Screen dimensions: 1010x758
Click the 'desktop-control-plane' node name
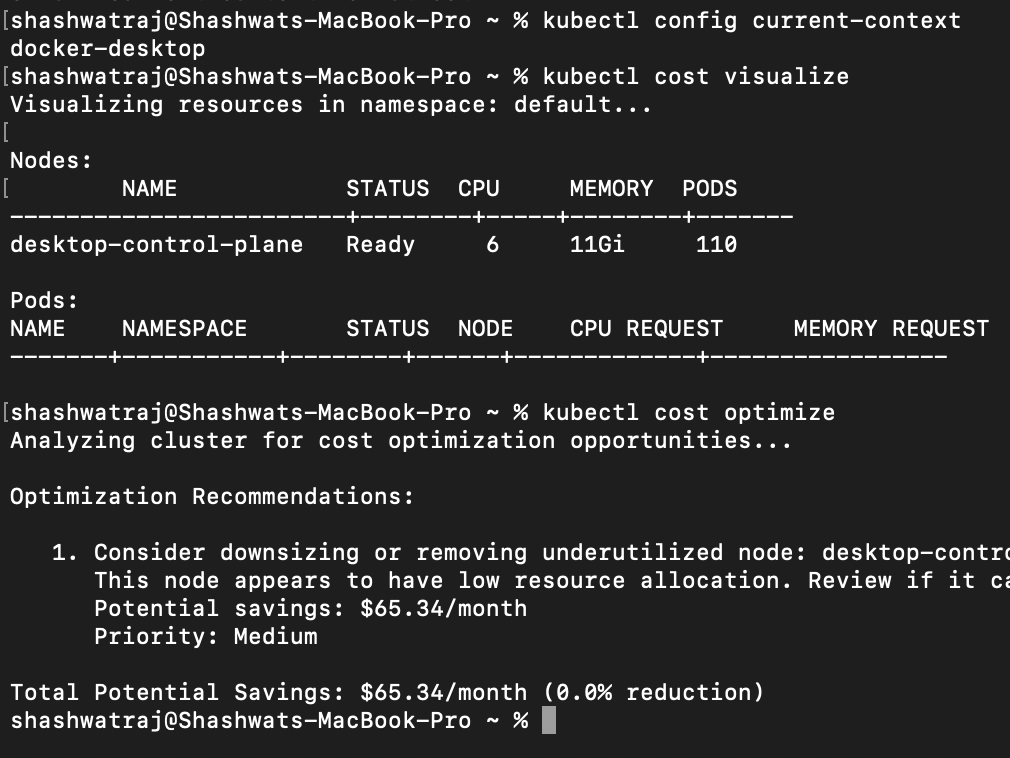(157, 244)
